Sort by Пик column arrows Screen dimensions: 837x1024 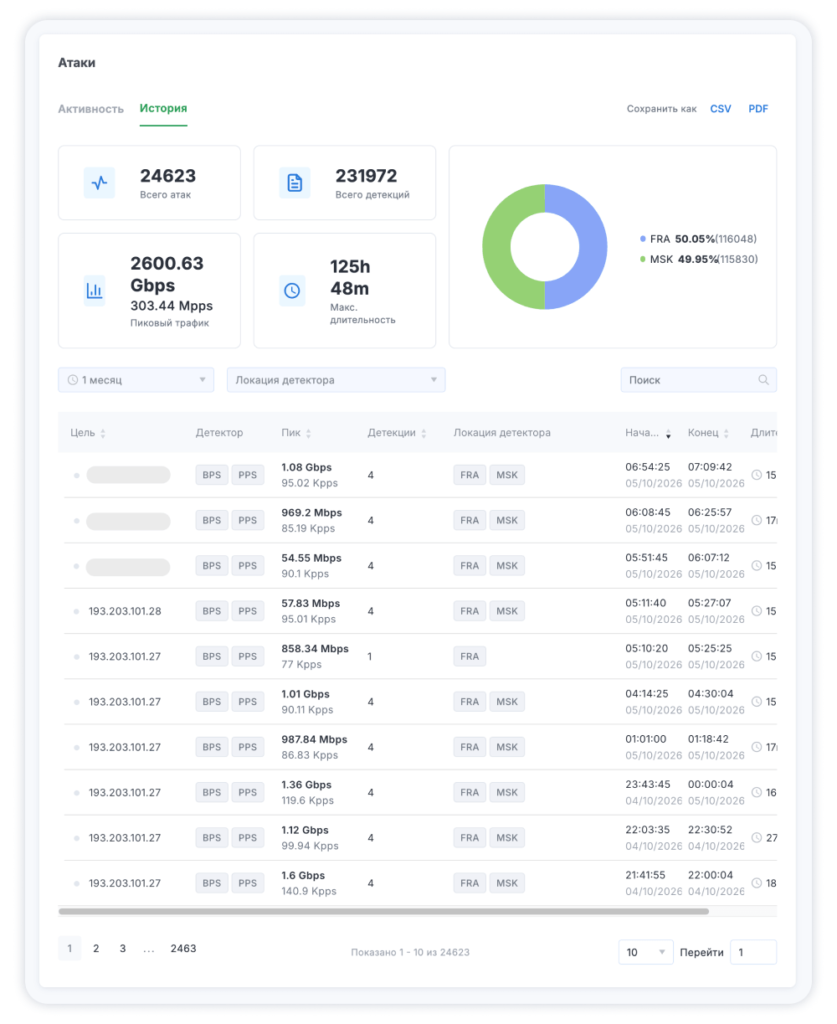(308, 433)
